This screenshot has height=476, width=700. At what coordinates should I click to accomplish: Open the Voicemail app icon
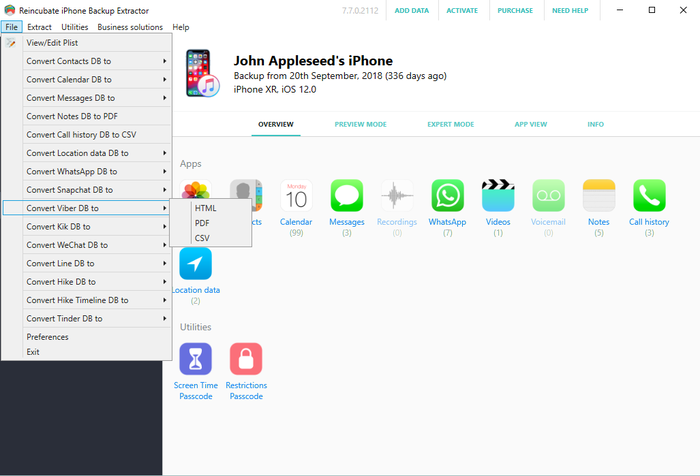[x=549, y=196]
